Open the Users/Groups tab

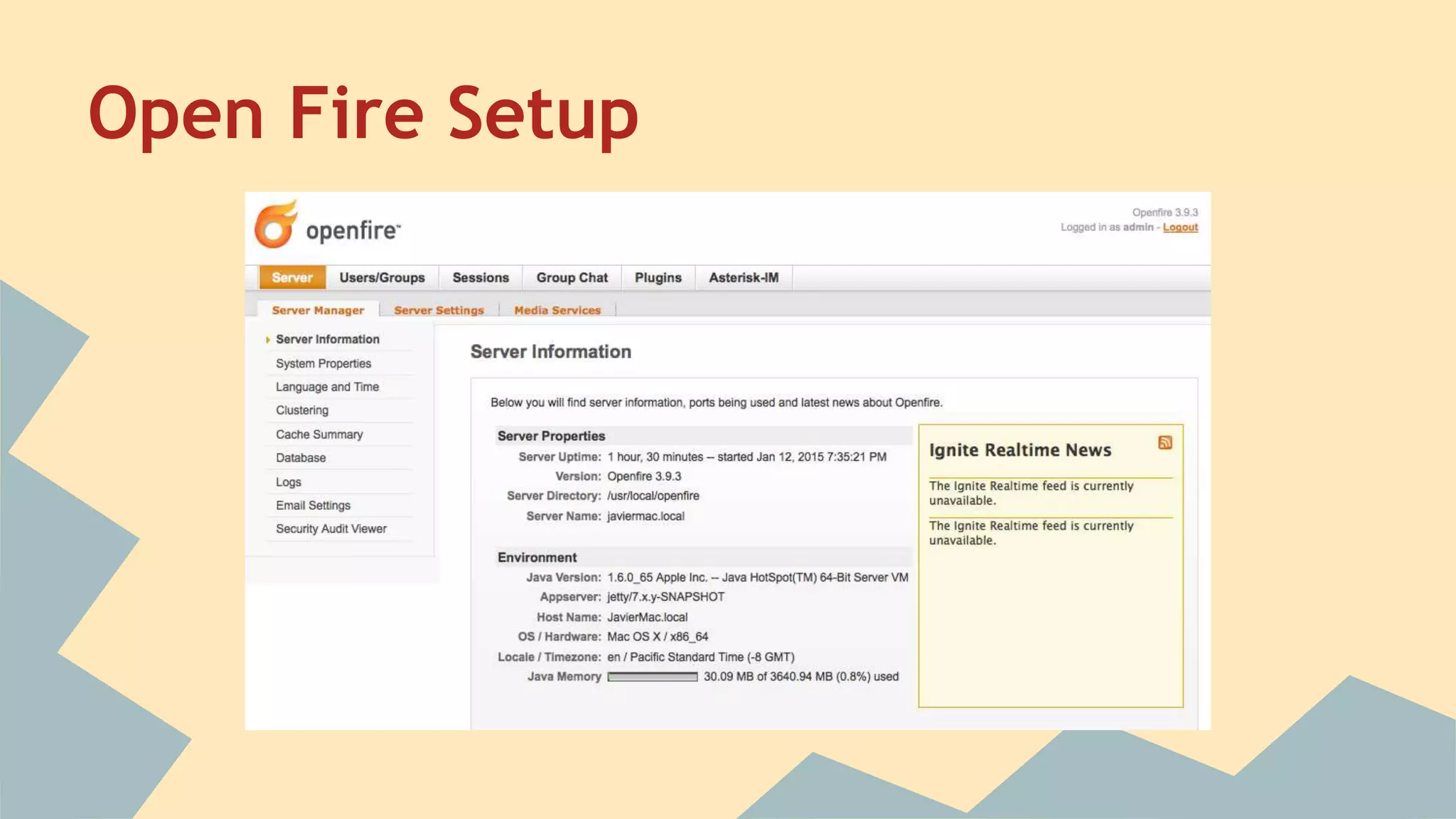(x=382, y=278)
